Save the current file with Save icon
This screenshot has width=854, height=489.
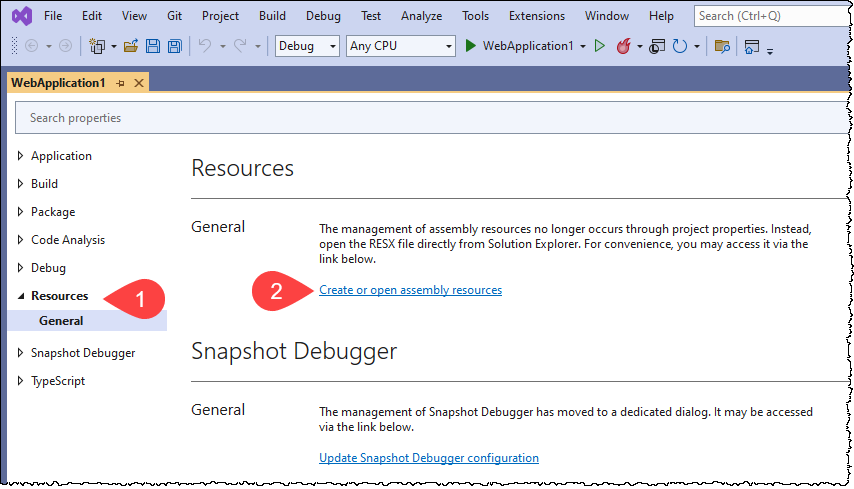pyautogui.click(x=153, y=46)
